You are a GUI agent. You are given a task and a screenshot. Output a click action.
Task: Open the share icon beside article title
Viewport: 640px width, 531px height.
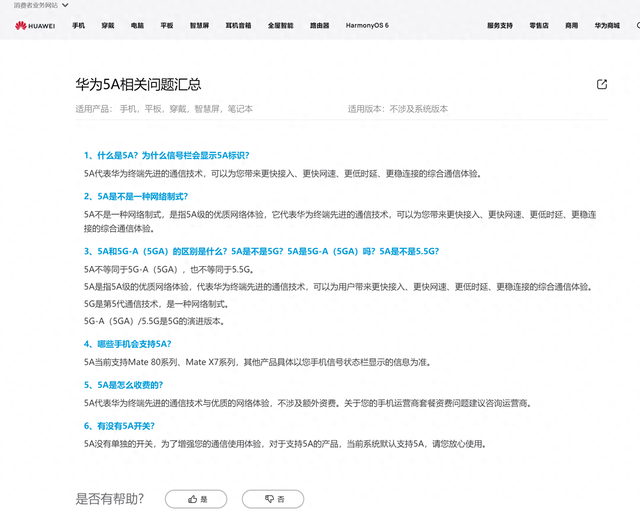(602, 84)
